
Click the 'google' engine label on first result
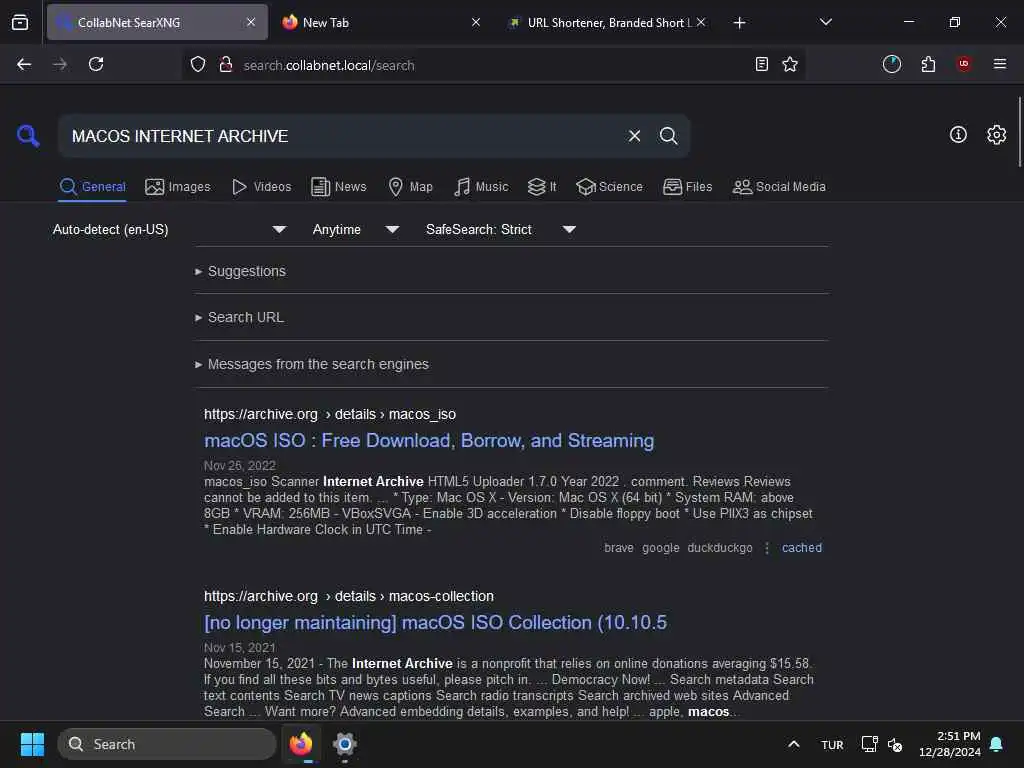tap(660, 548)
